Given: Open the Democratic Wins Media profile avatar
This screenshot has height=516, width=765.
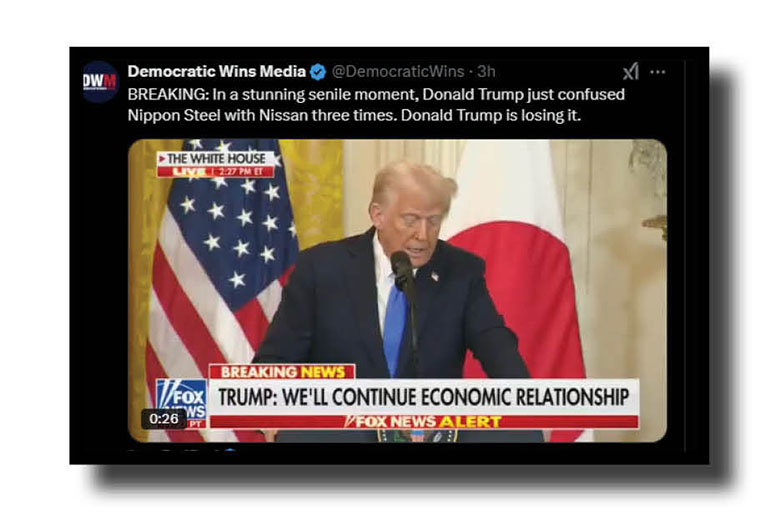Looking at the screenshot, I should coord(100,81).
